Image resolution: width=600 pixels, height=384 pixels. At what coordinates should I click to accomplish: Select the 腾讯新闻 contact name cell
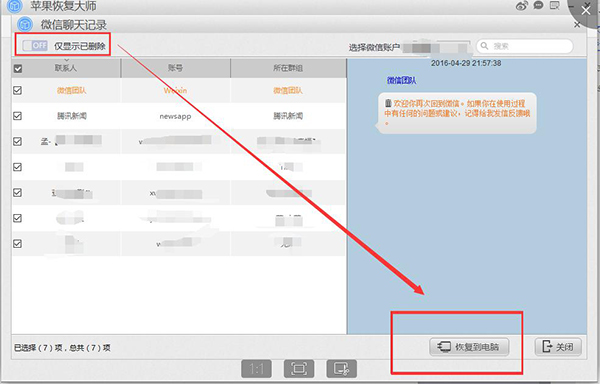tap(72, 116)
